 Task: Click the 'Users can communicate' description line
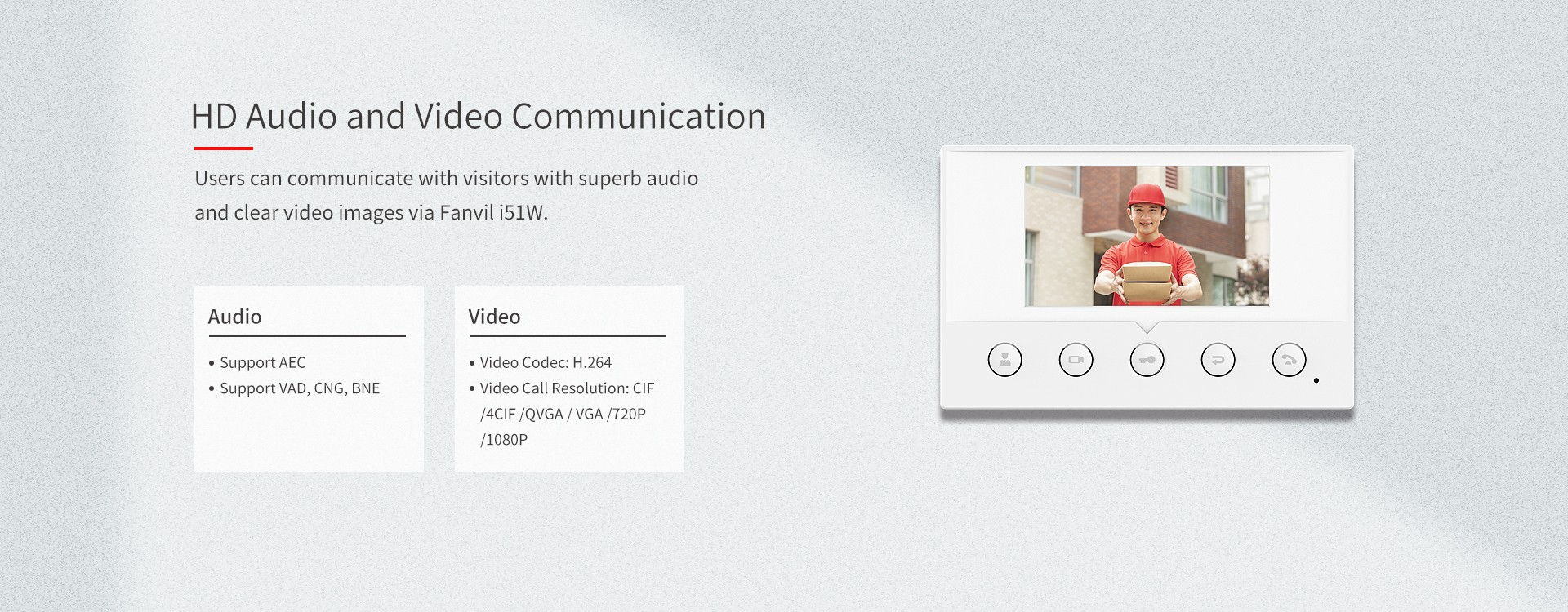coord(446,179)
